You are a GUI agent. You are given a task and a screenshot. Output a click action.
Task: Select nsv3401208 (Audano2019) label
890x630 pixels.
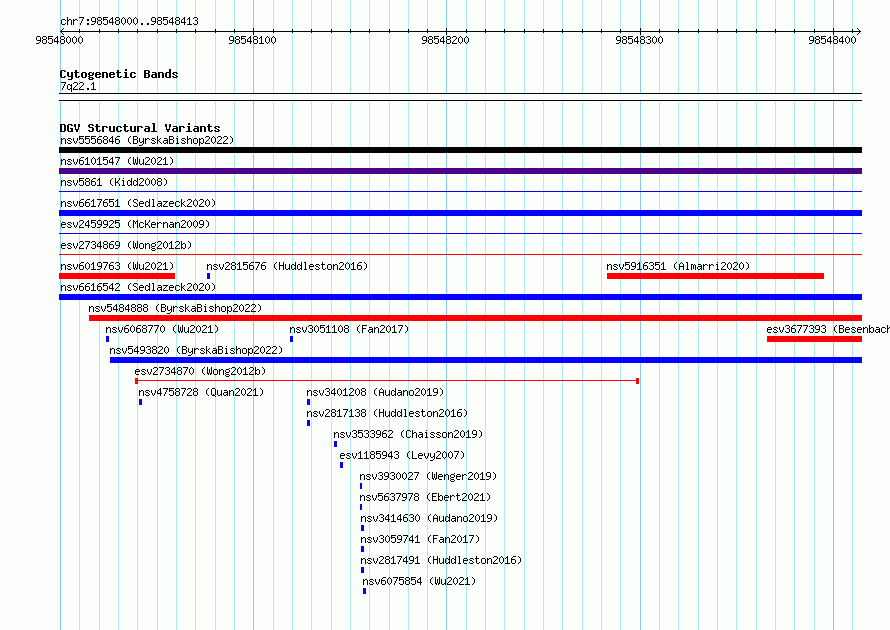click(x=375, y=392)
